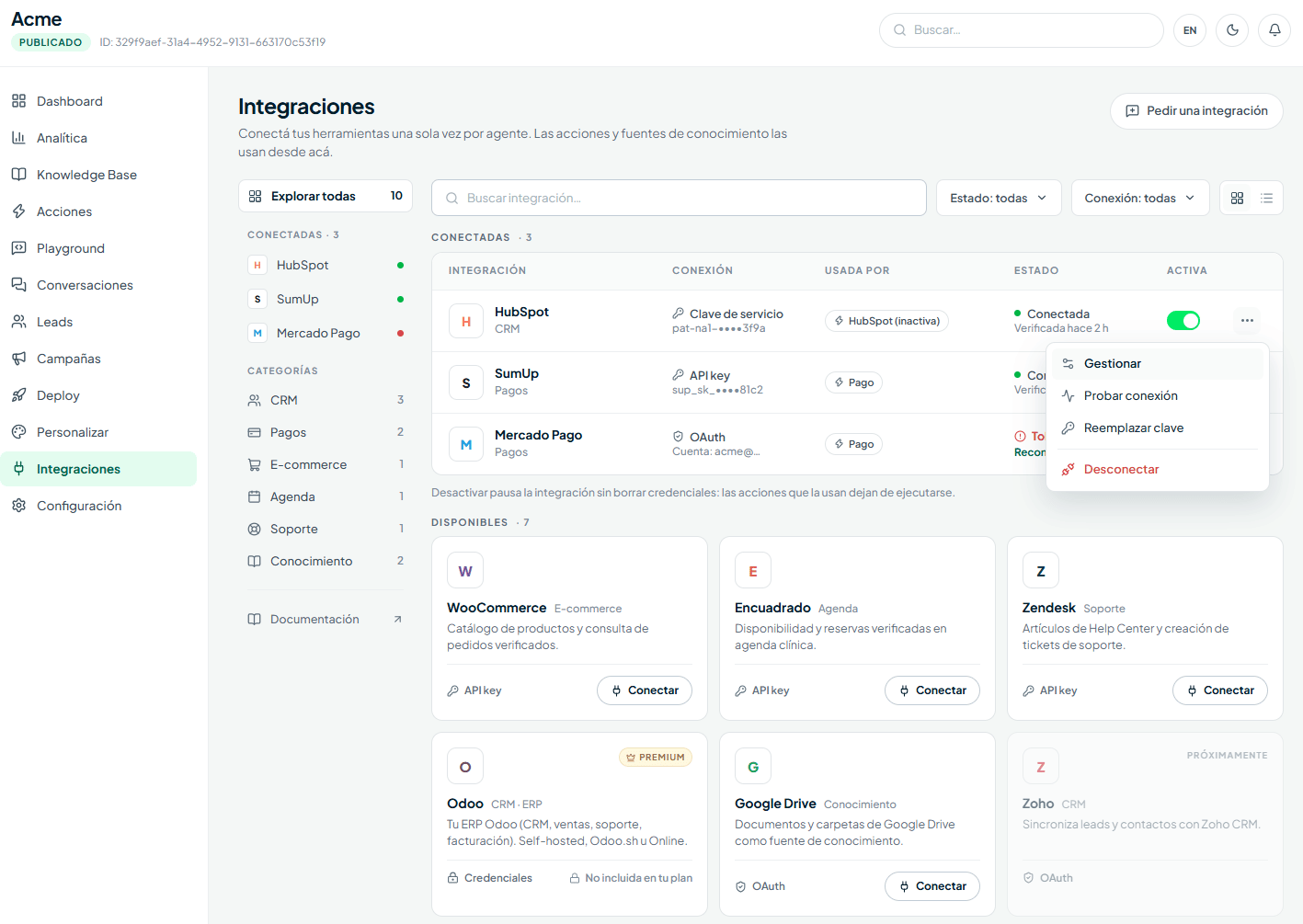The height and width of the screenshot is (924, 1303).
Task: Select Reemplazar clave menu option
Action: tap(1158, 428)
